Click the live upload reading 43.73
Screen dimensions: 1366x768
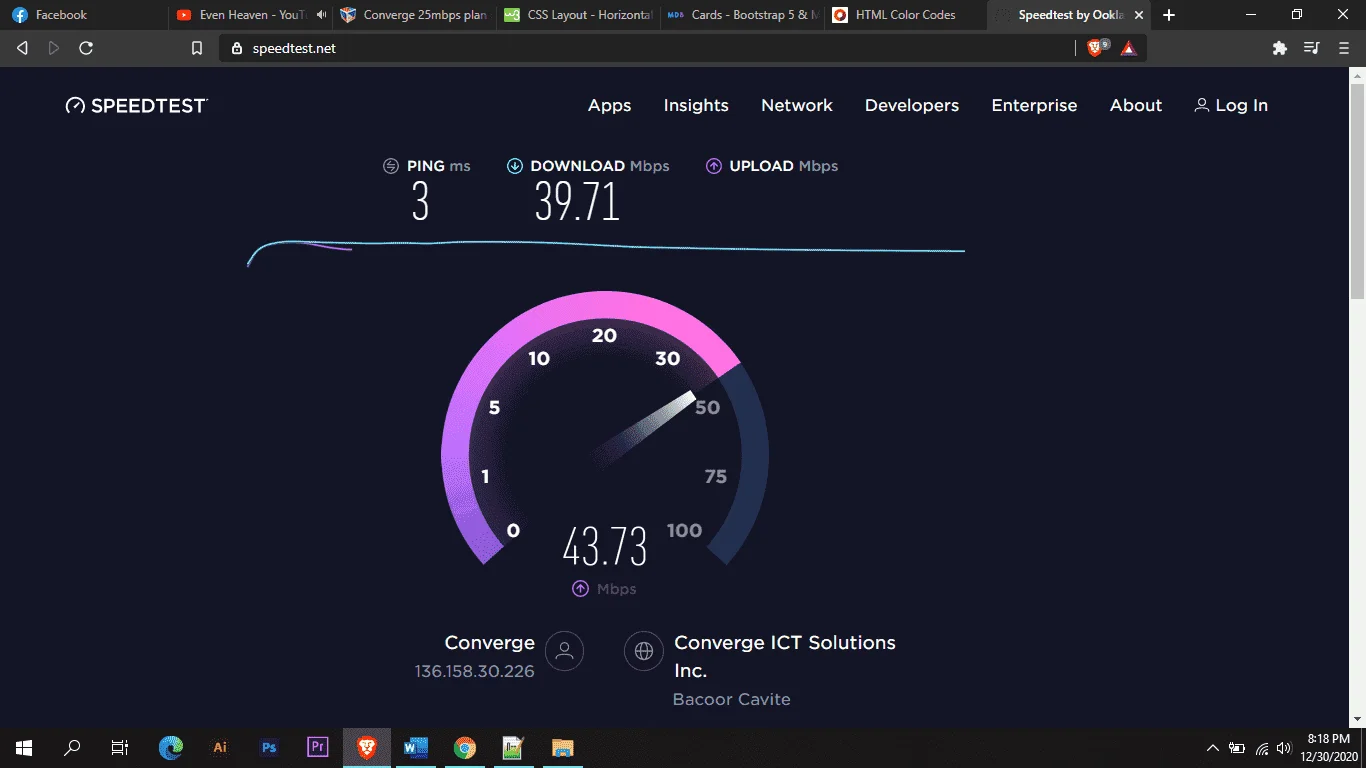tap(605, 546)
